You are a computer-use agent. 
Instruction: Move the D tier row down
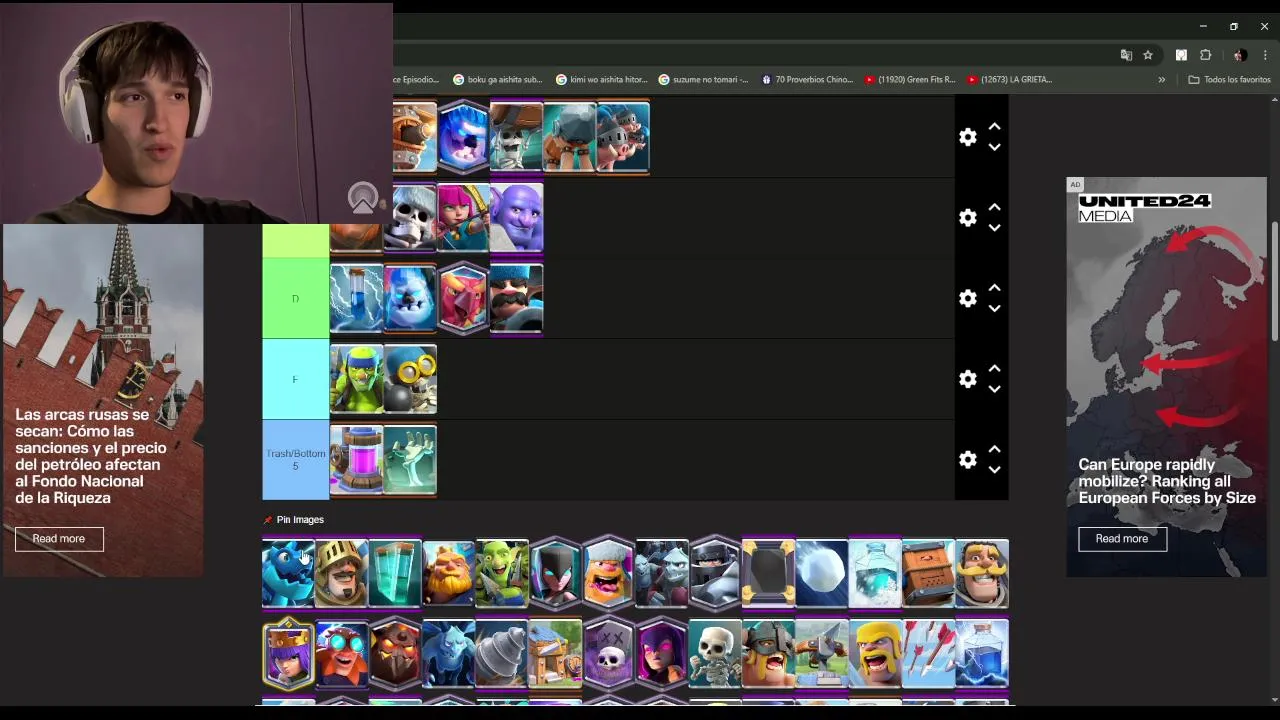tap(994, 308)
